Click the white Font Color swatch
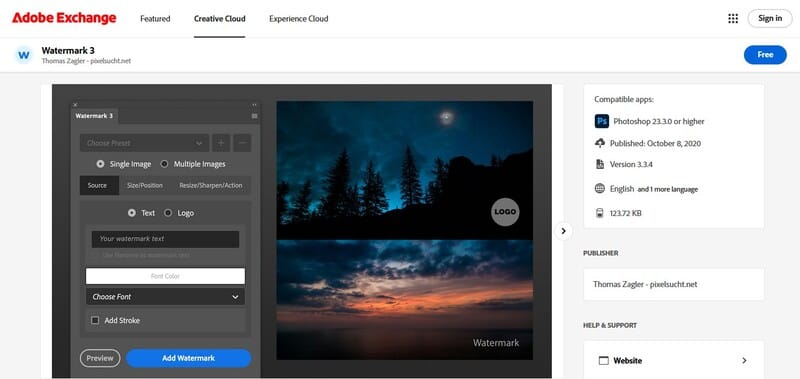This screenshot has width=800, height=379. click(x=165, y=276)
